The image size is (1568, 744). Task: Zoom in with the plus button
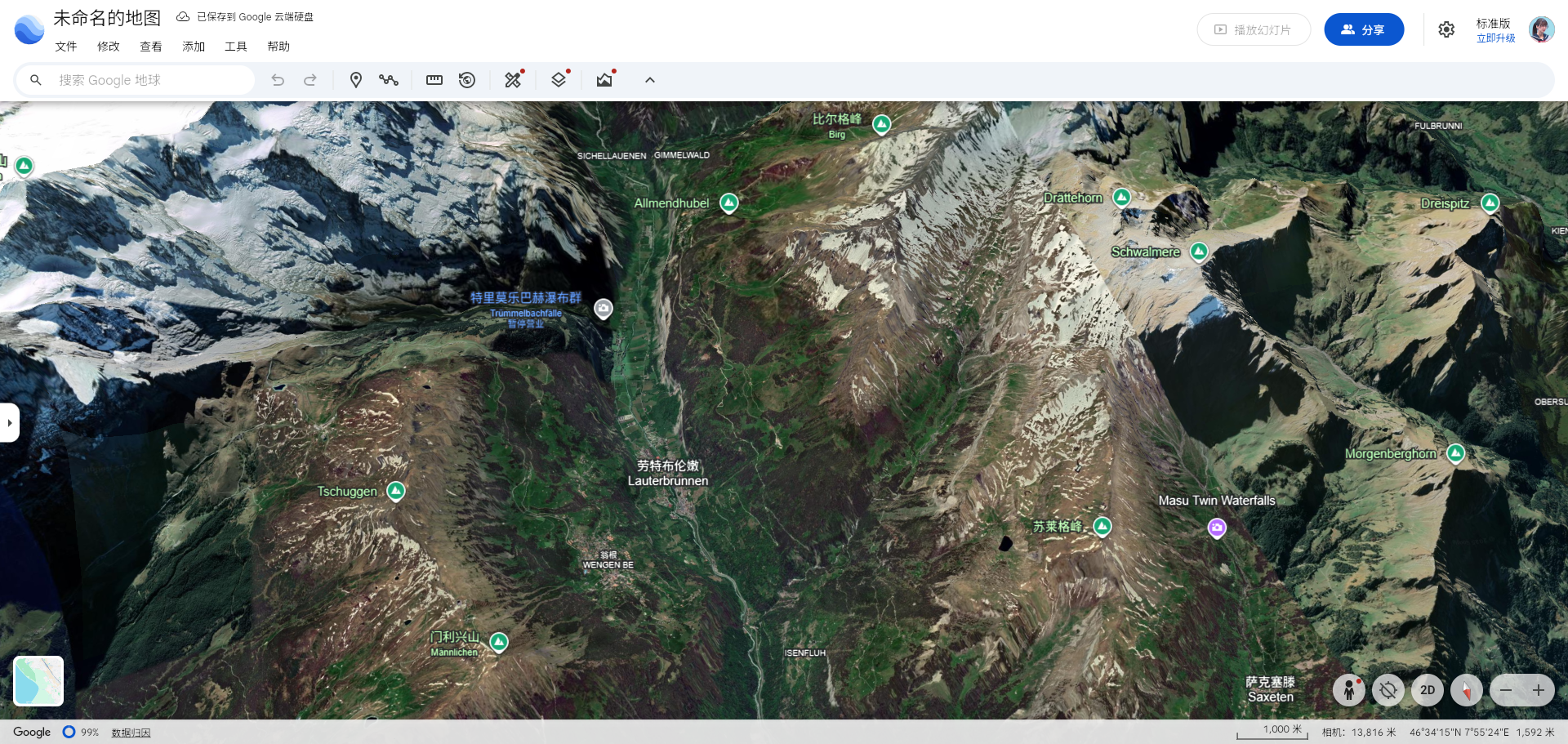pyautogui.click(x=1538, y=690)
